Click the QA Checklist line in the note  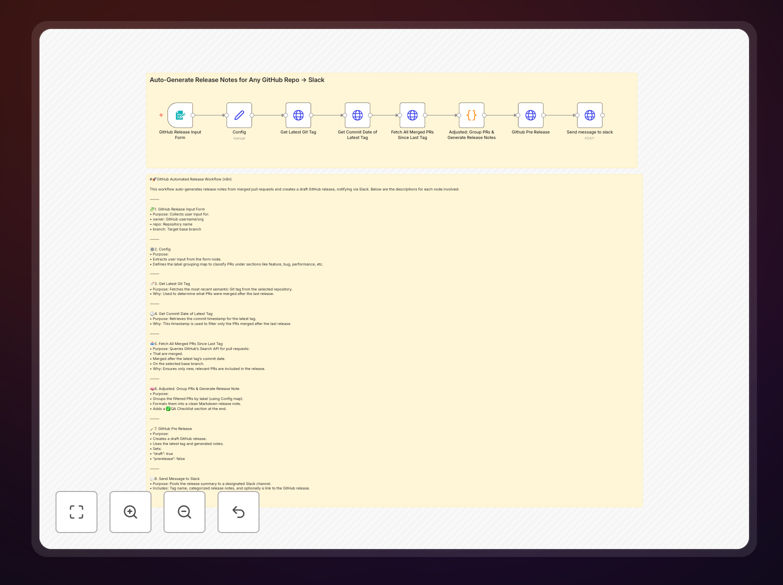[x=188, y=409]
